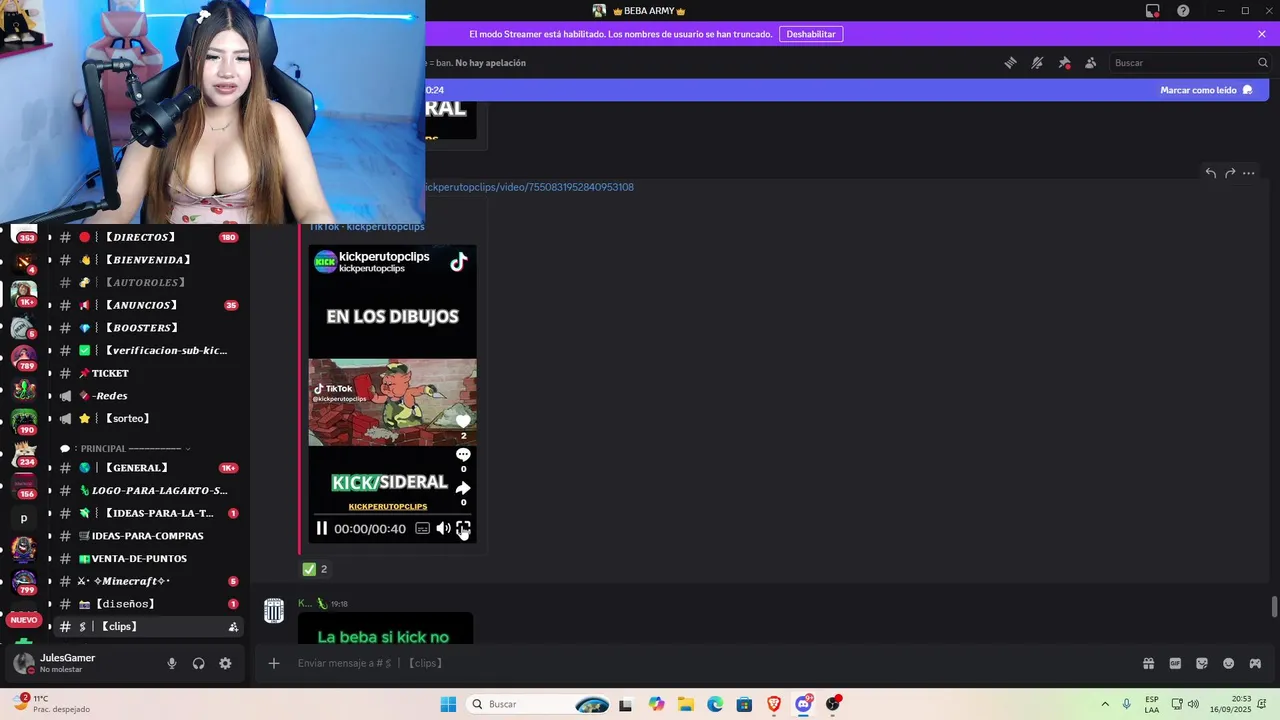
Task: Open the emoji picker
Action: [1229, 663]
